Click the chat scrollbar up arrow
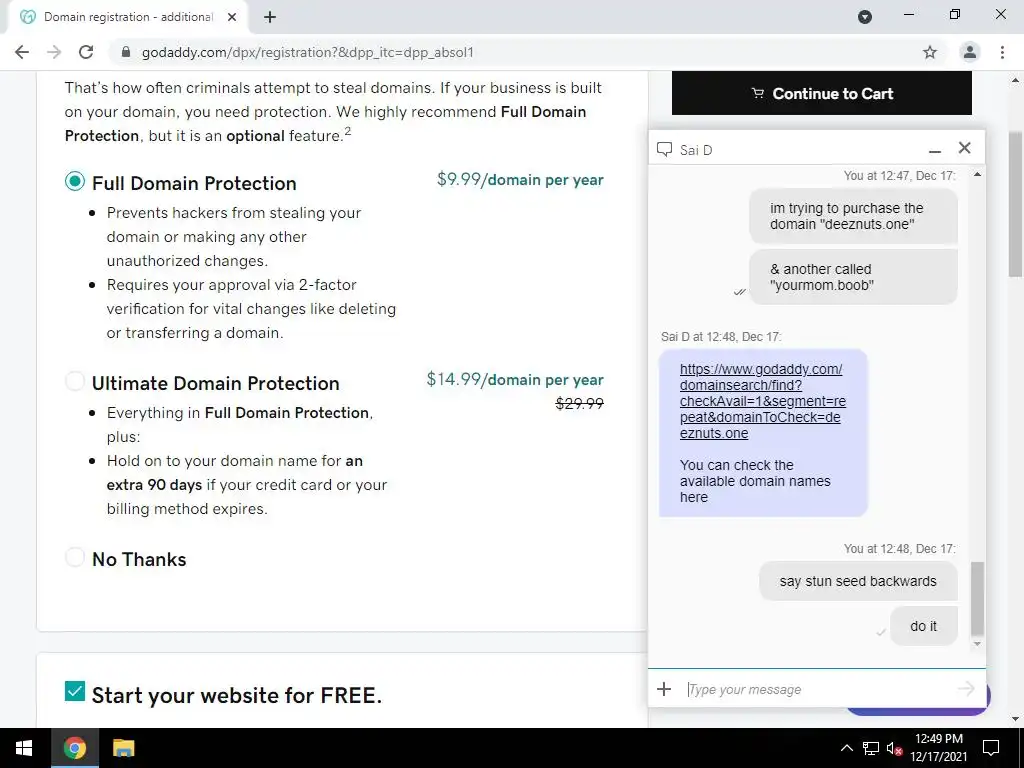 978,174
